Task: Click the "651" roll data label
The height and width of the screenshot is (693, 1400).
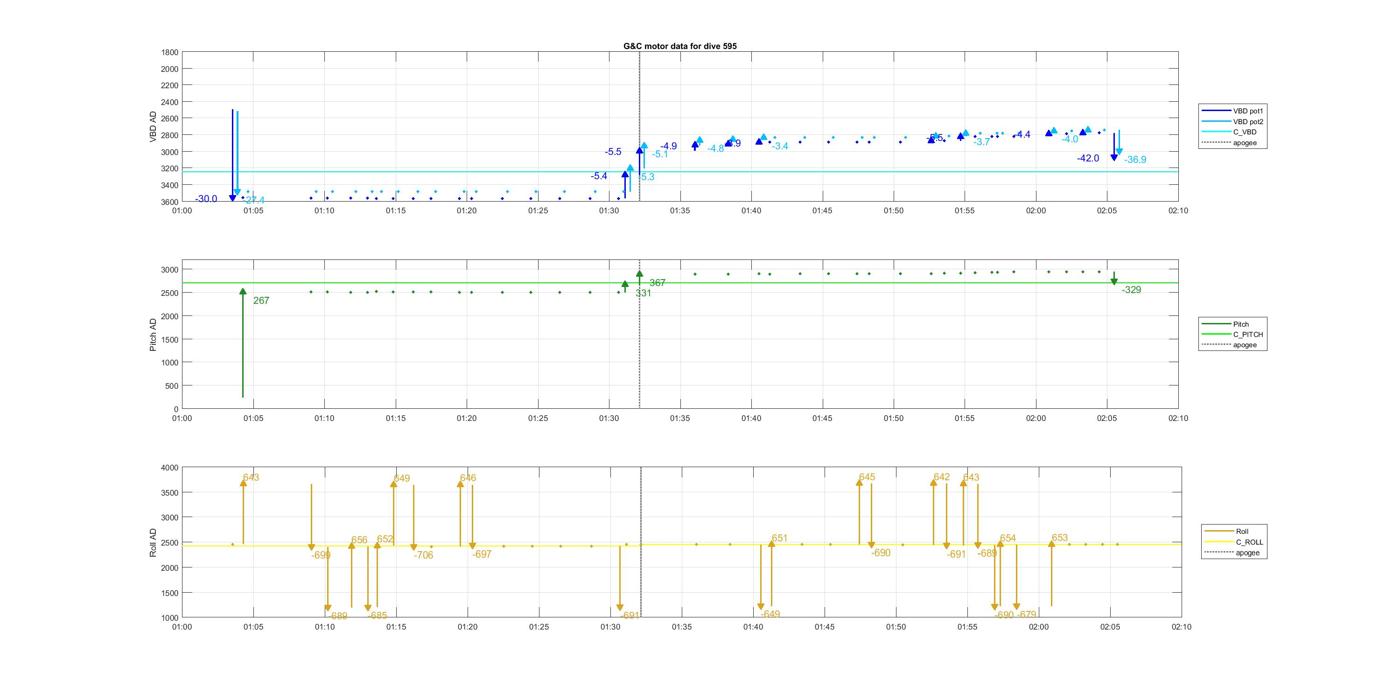Action: point(779,538)
